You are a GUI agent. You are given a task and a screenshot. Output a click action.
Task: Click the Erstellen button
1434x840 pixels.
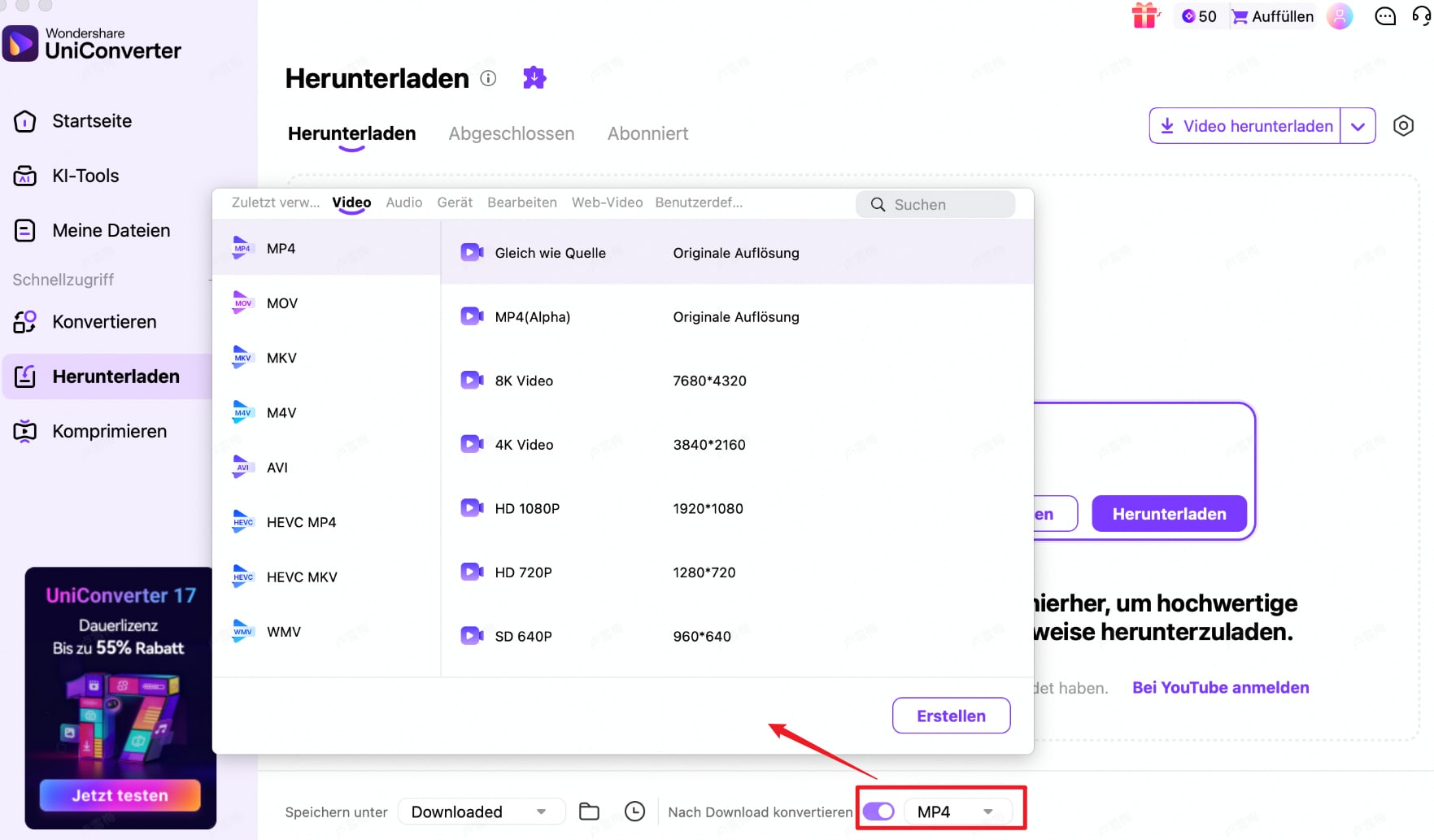click(x=951, y=716)
